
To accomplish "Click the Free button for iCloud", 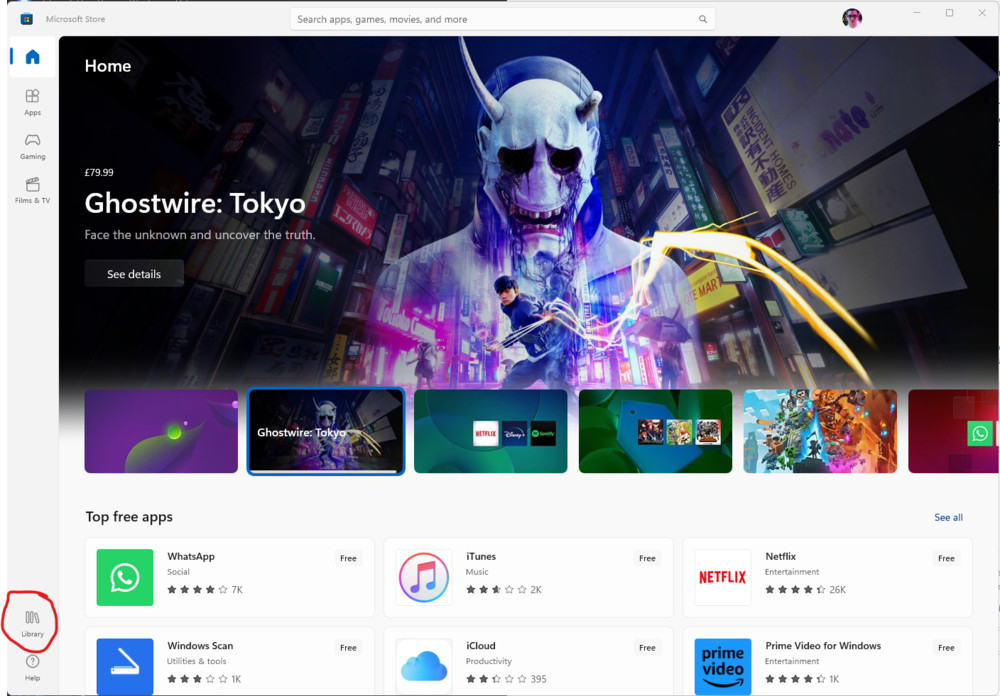I will 647,648.
